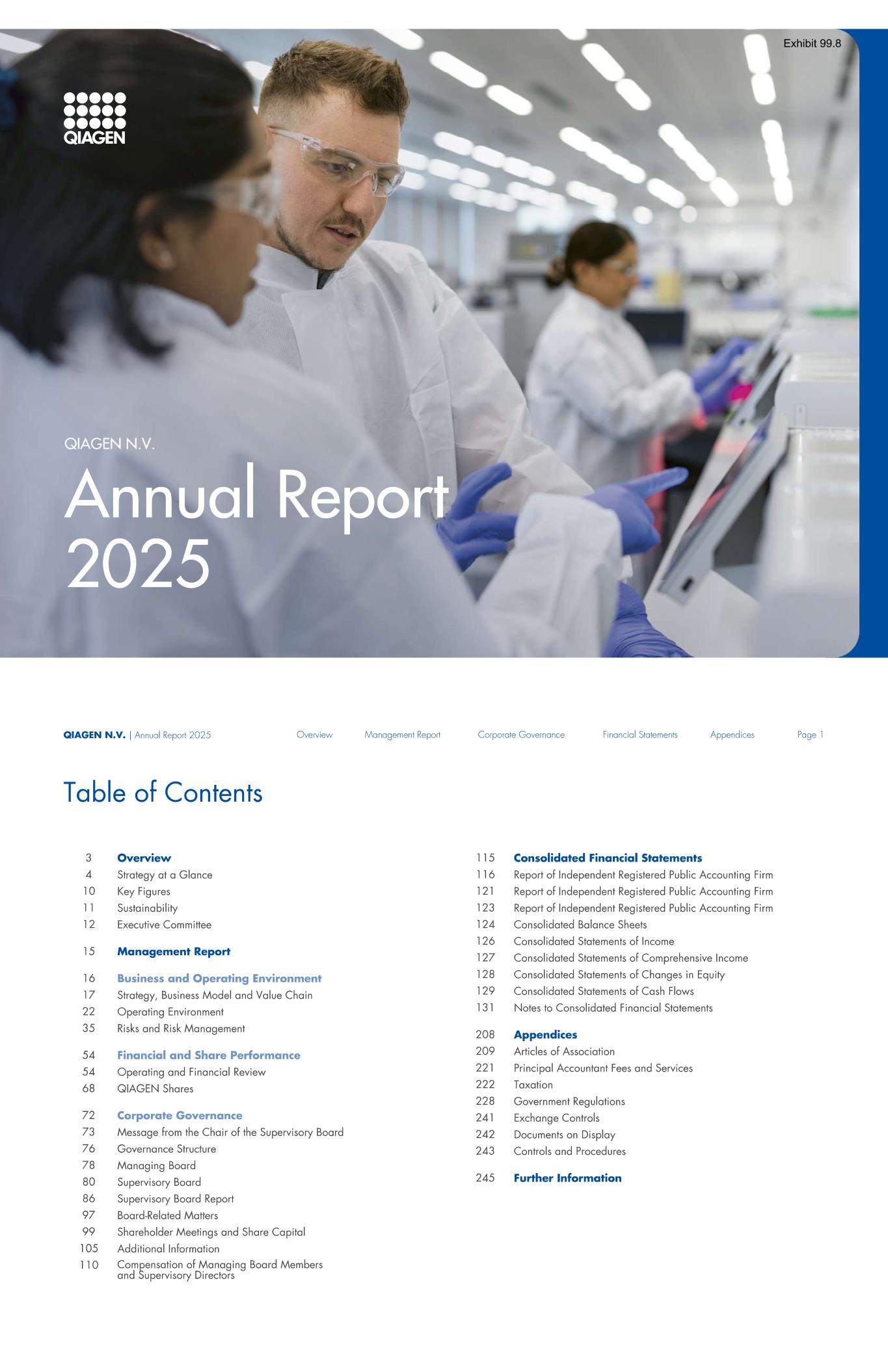Open Overview in the page header navigation
The width and height of the screenshot is (888, 1372).
314,735
